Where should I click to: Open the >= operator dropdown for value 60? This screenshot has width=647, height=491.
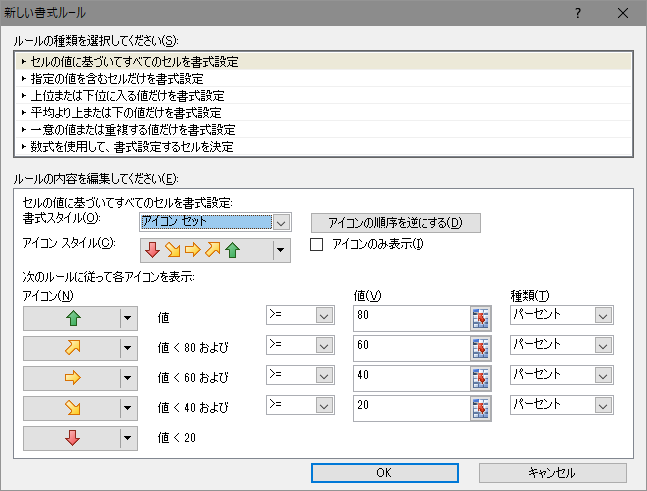324,345
